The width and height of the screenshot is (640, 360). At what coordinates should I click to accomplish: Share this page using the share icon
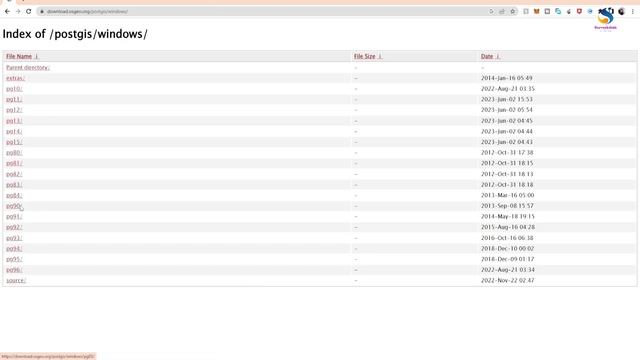pyautogui.click(x=502, y=11)
